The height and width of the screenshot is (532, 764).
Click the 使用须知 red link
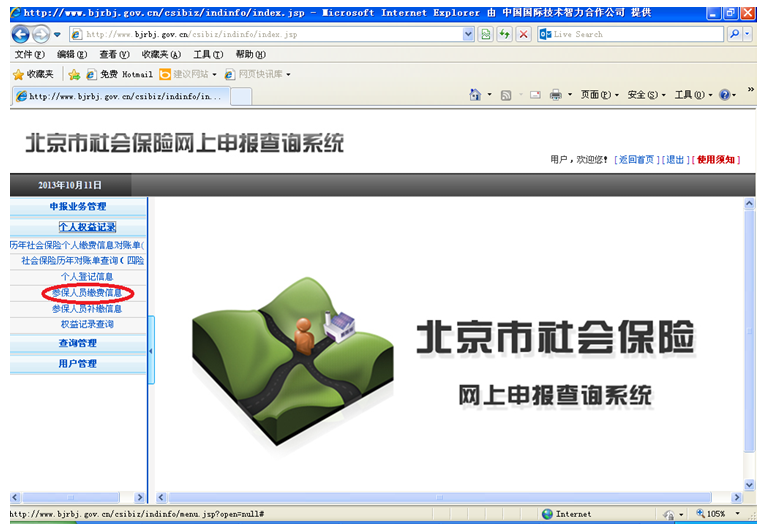click(716, 160)
